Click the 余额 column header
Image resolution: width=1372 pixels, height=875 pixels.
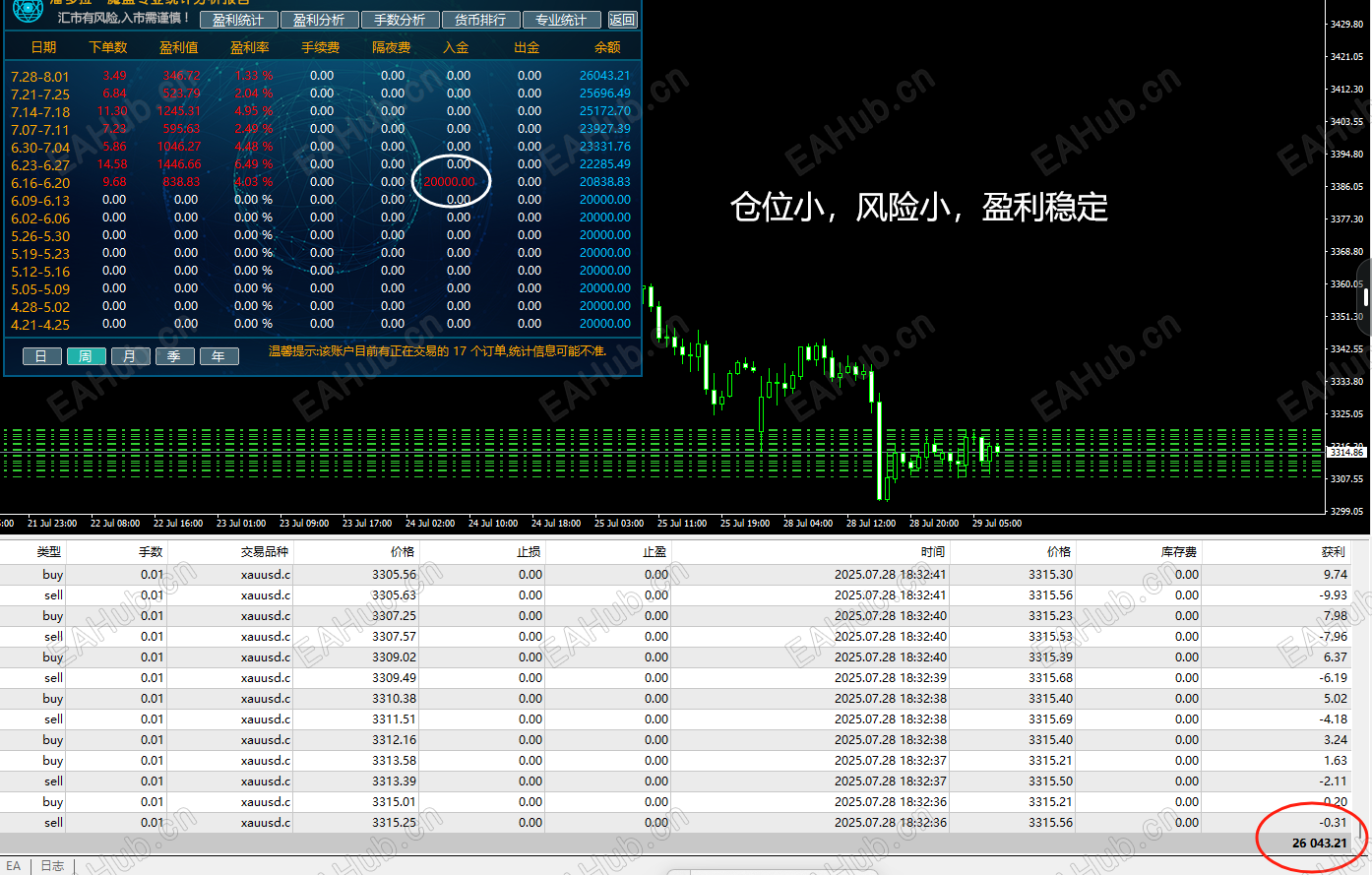pyautogui.click(x=607, y=47)
